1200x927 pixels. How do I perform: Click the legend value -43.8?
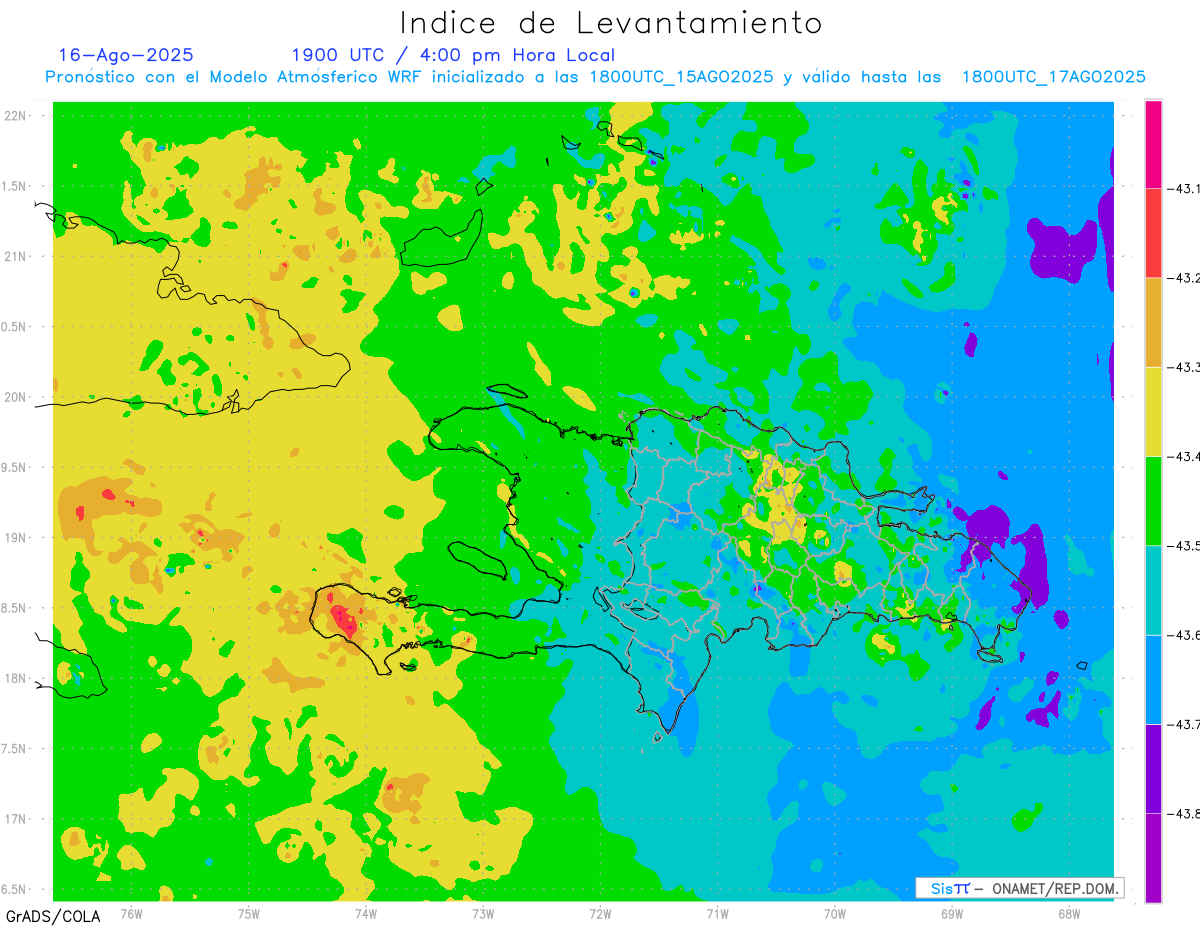1184,813
